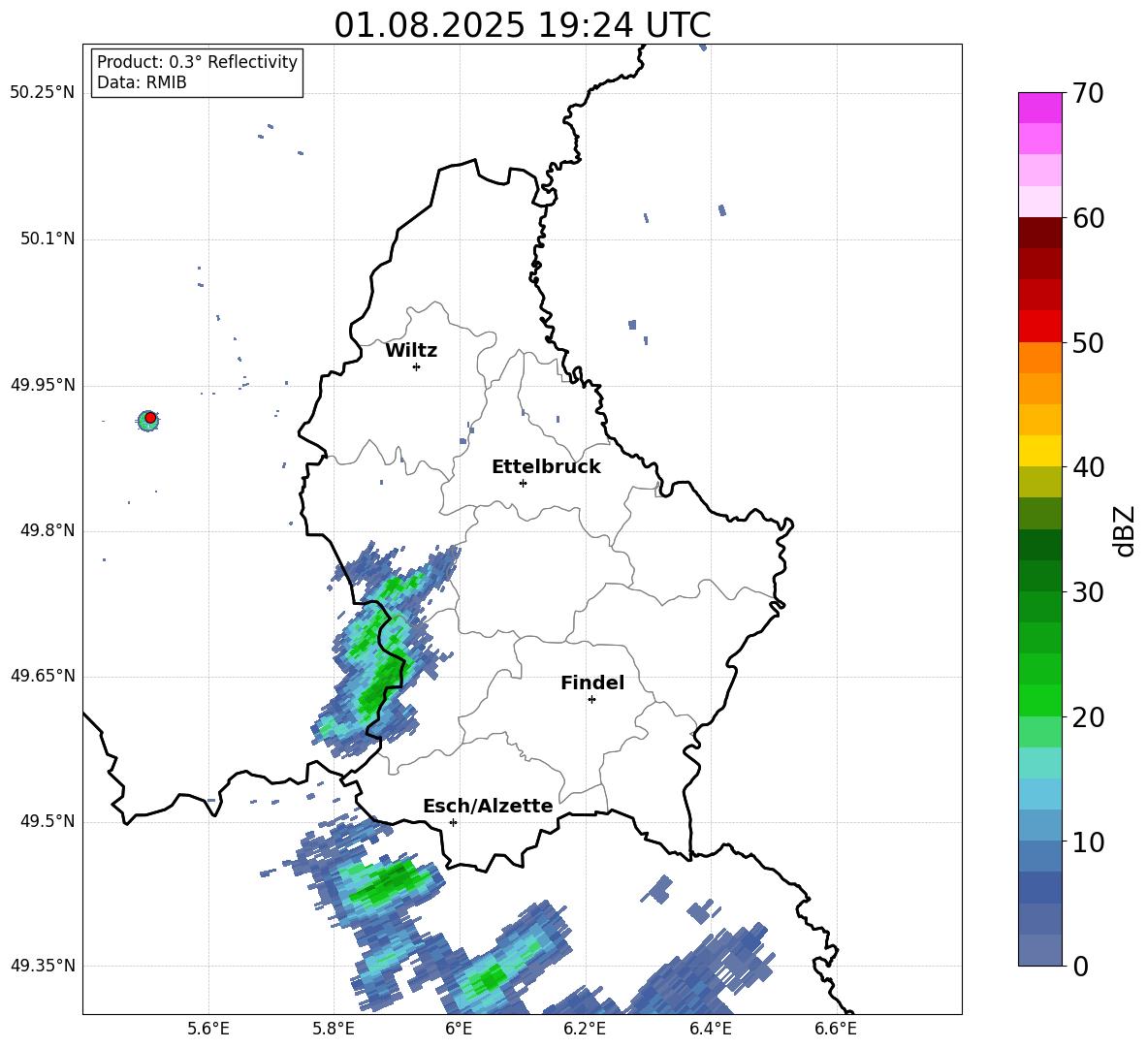Click the 49.95°N latitude label

43,385
